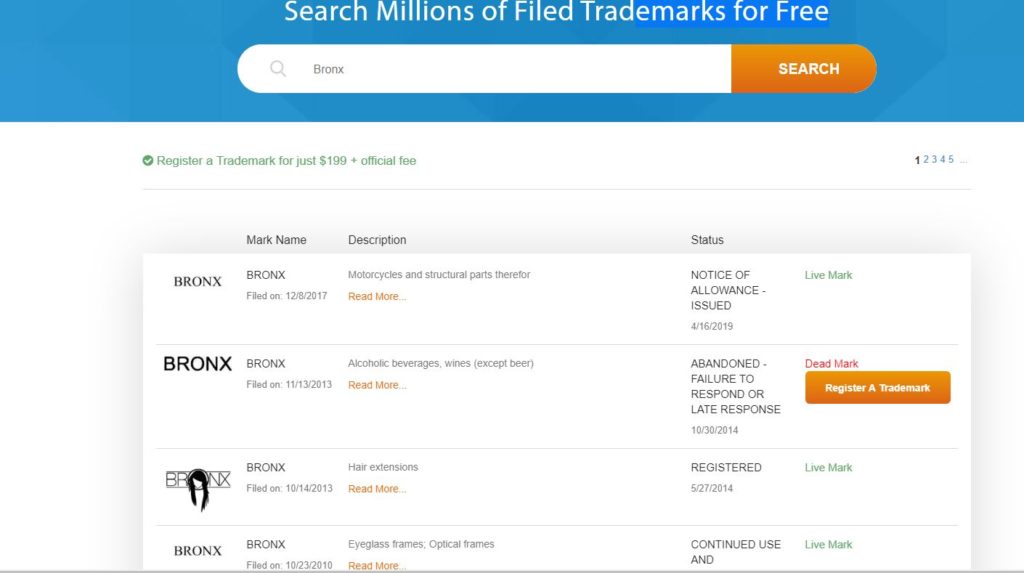Viewport: 1024px width, 573px height.
Task: Click the 4/16/2019 status date
Action: pos(712,326)
